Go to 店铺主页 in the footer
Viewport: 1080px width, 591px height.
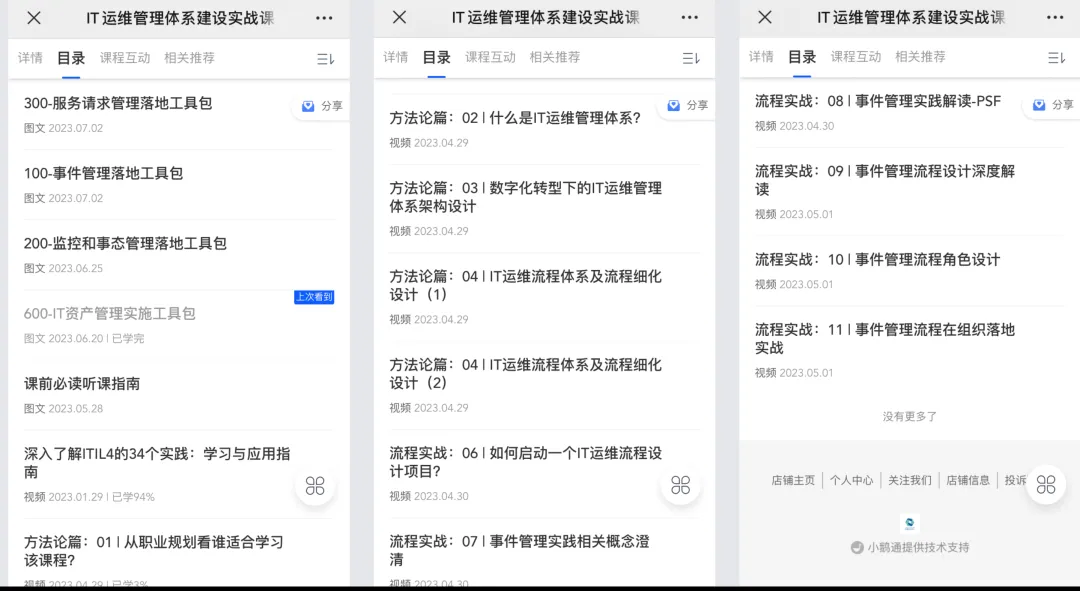click(x=793, y=480)
